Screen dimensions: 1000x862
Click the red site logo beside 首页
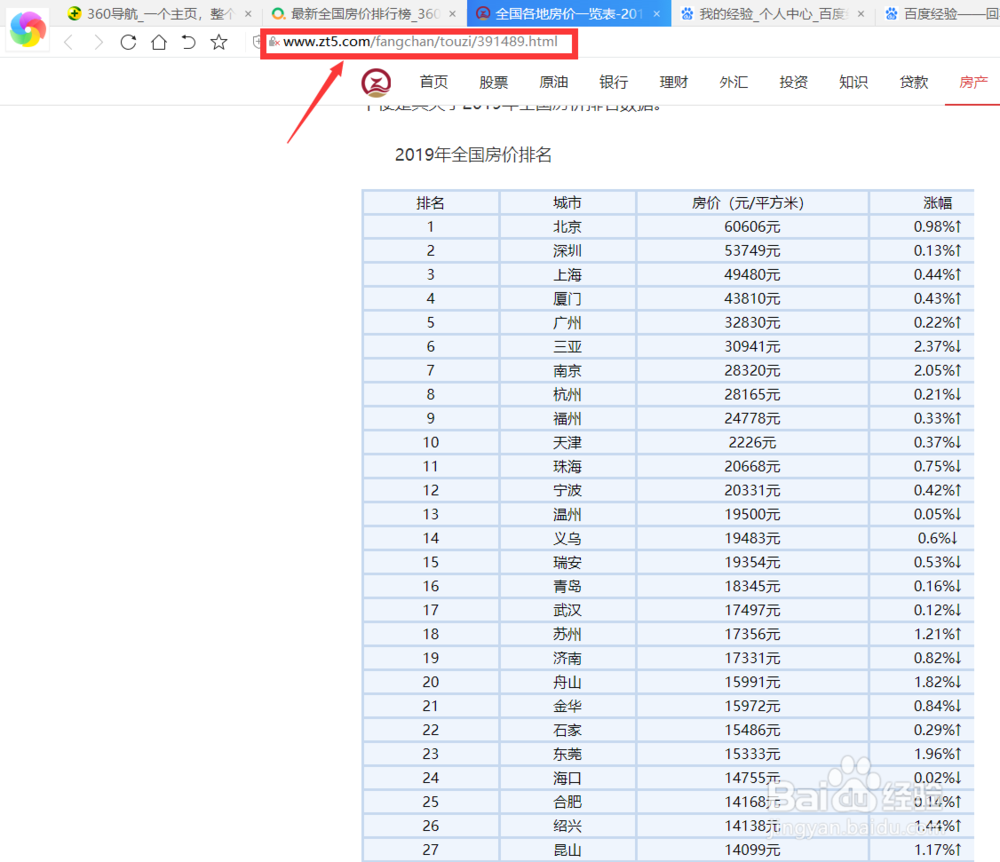click(376, 82)
